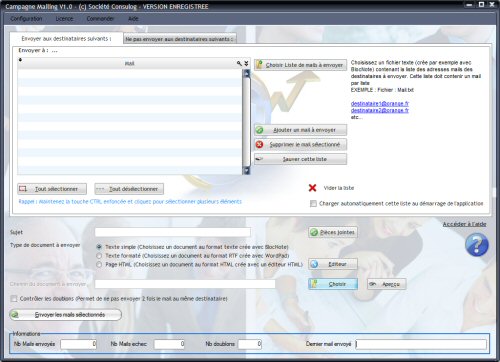Screen dimensions: 500x362
Task: Click 'Ajouter un mail à envoyer' button
Action: 300,130
